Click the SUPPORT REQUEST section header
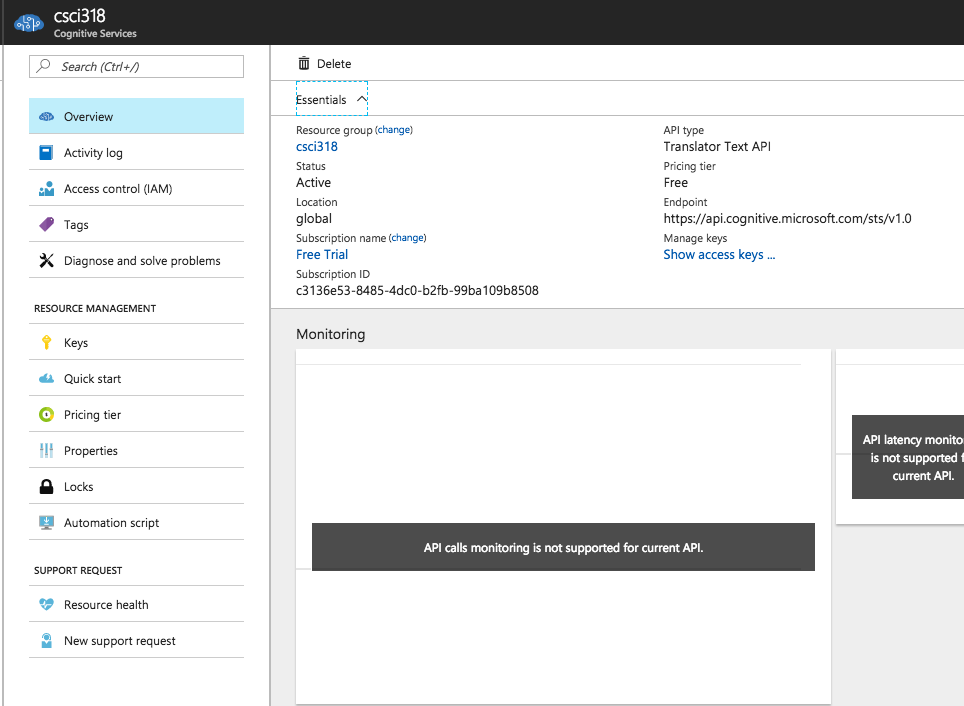This screenshot has width=964, height=706. point(77,570)
